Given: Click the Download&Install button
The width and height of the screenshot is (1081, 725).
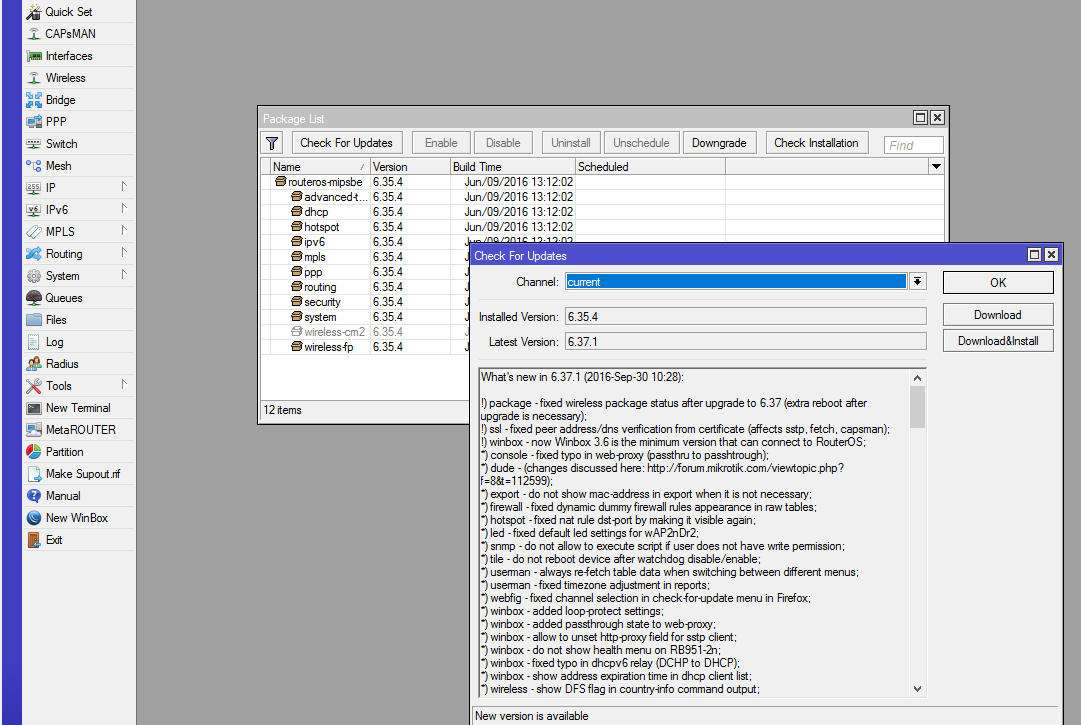Looking at the screenshot, I should pyautogui.click(x=997, y=341).
